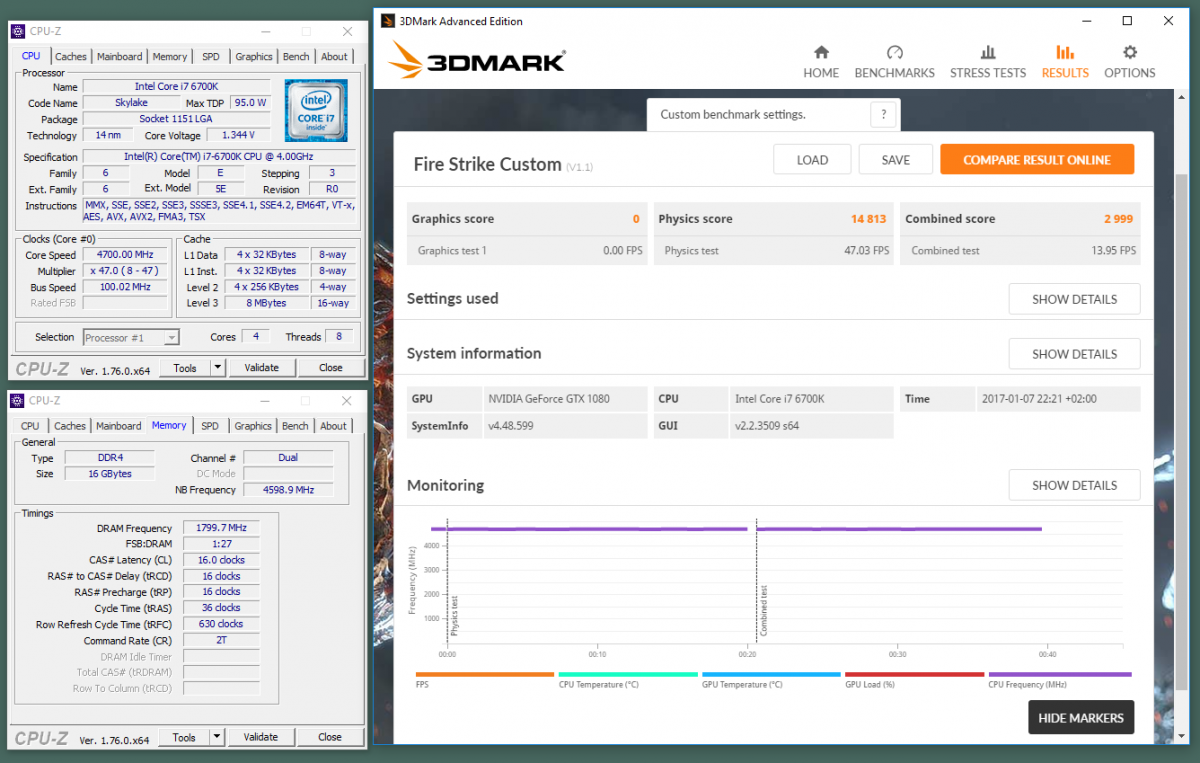Open STRESS TESTS in 3DMark
1200x763 pixels.
tap(988, 62)
